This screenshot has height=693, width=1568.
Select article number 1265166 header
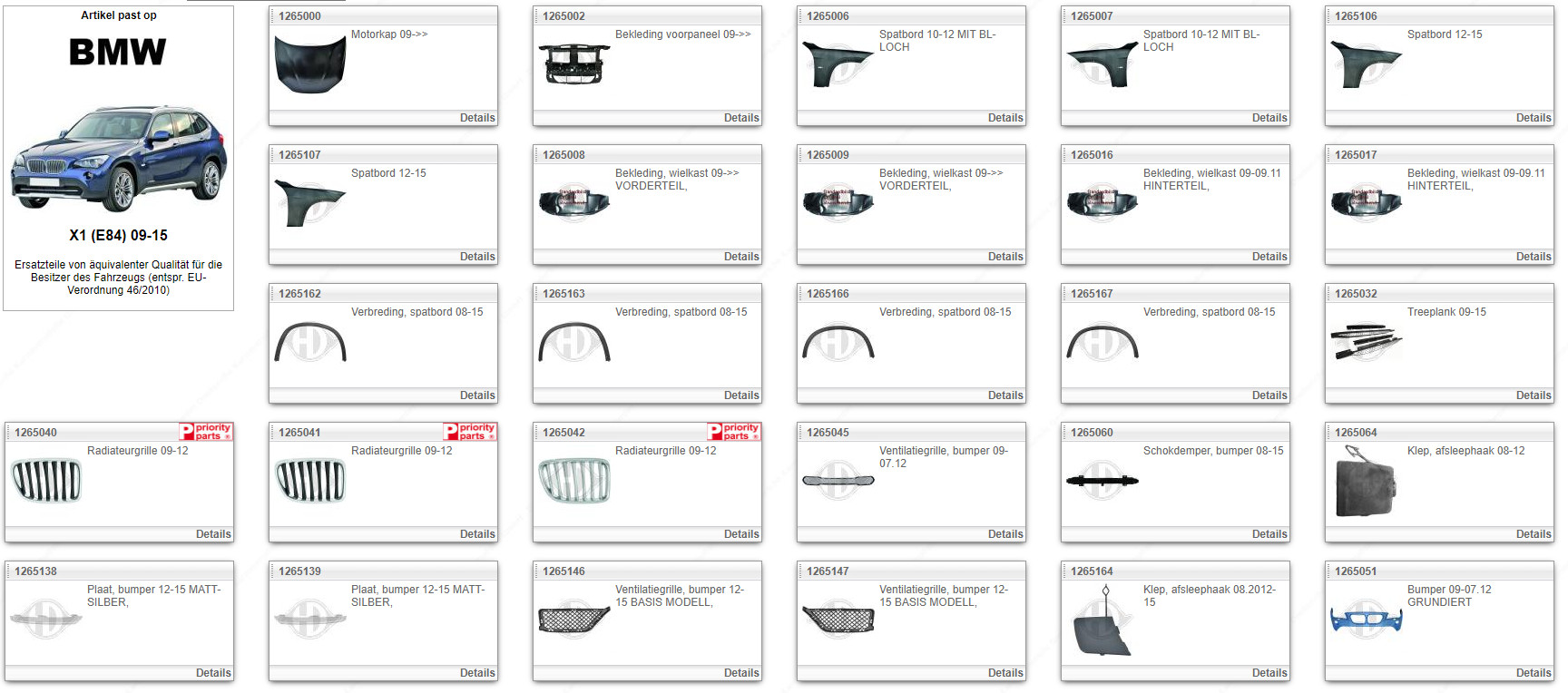(x=828, y=294)
